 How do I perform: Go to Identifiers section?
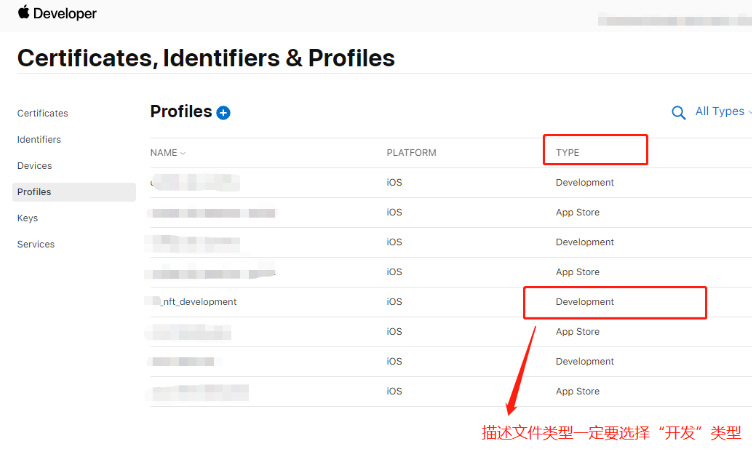(x=39, y=140)
